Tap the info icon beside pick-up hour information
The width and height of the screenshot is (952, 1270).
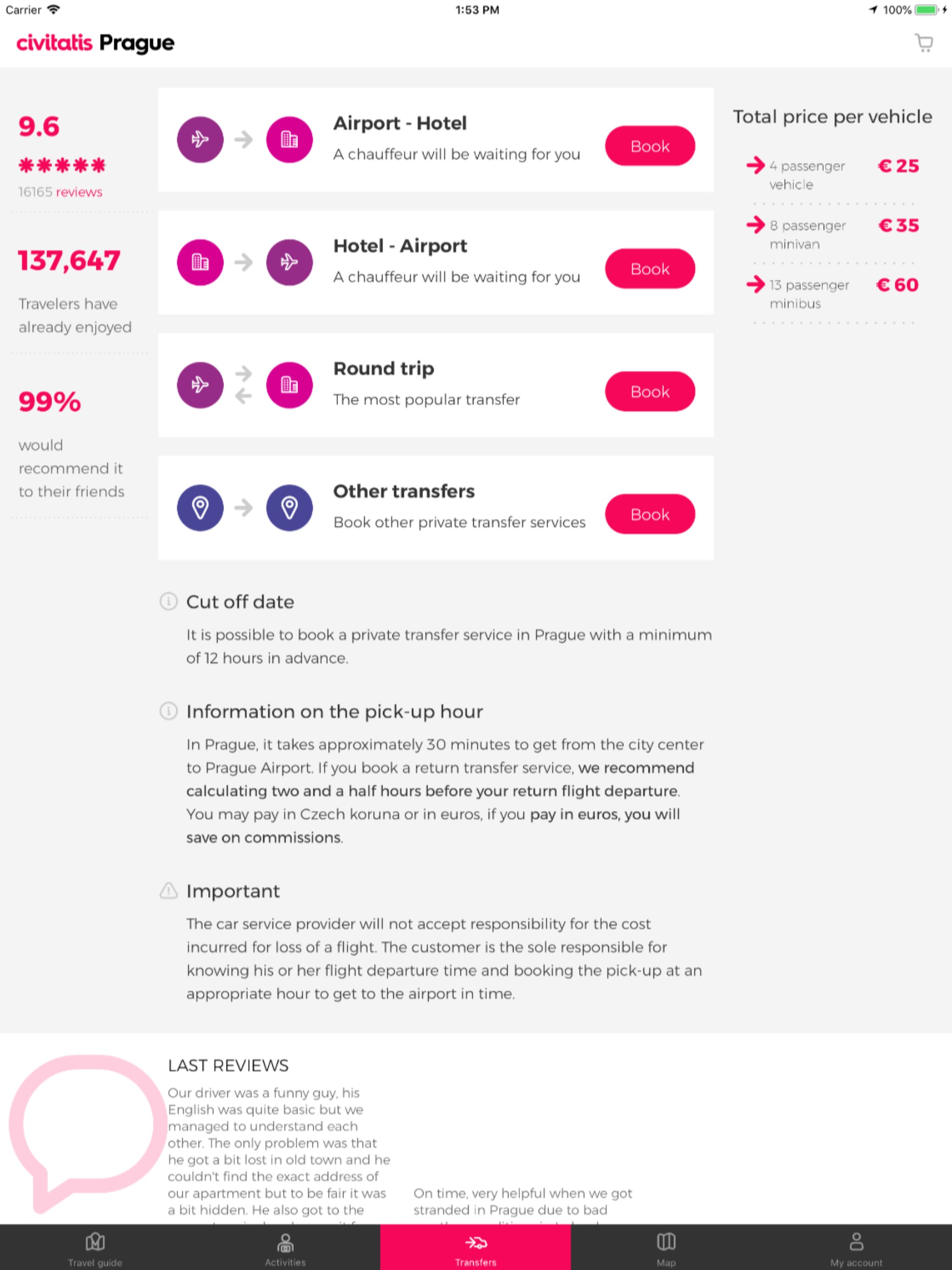[168, 711]
